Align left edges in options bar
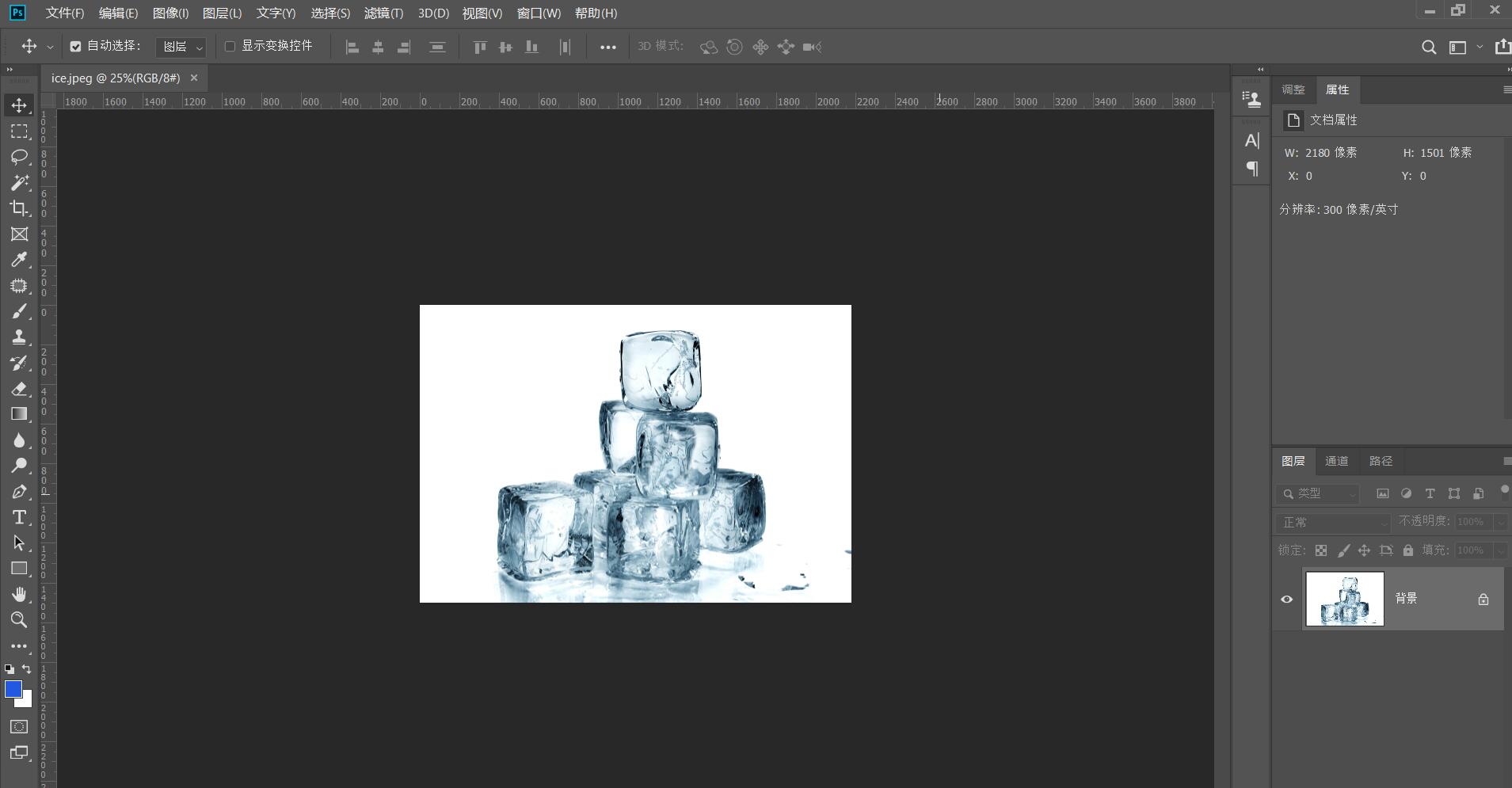 (352, 48)
